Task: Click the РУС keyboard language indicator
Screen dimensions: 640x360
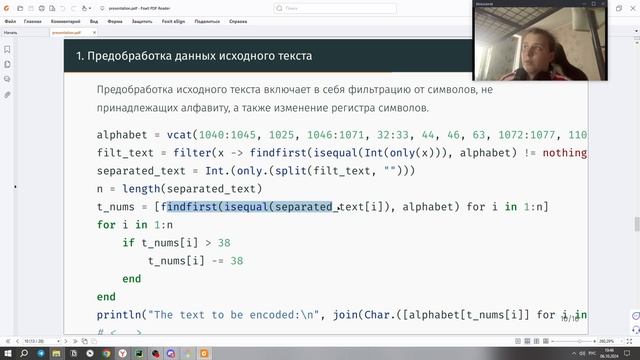Action: 592,353
